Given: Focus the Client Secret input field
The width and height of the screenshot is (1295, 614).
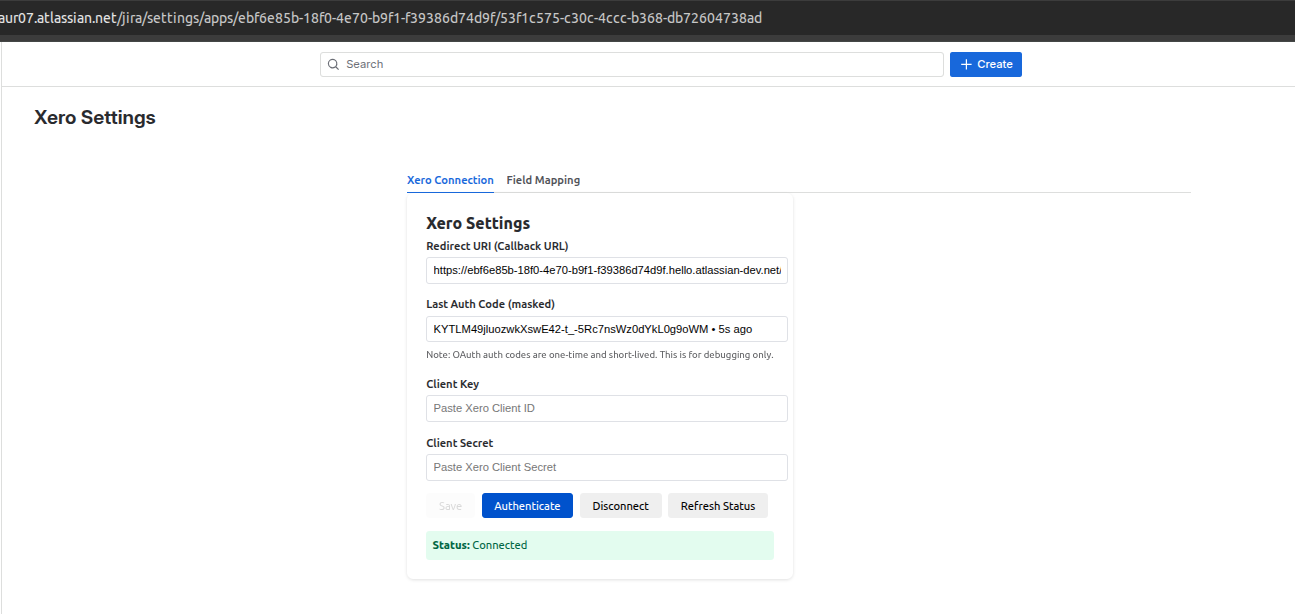Looking at the screenshot, I should [x=607, y=467].
